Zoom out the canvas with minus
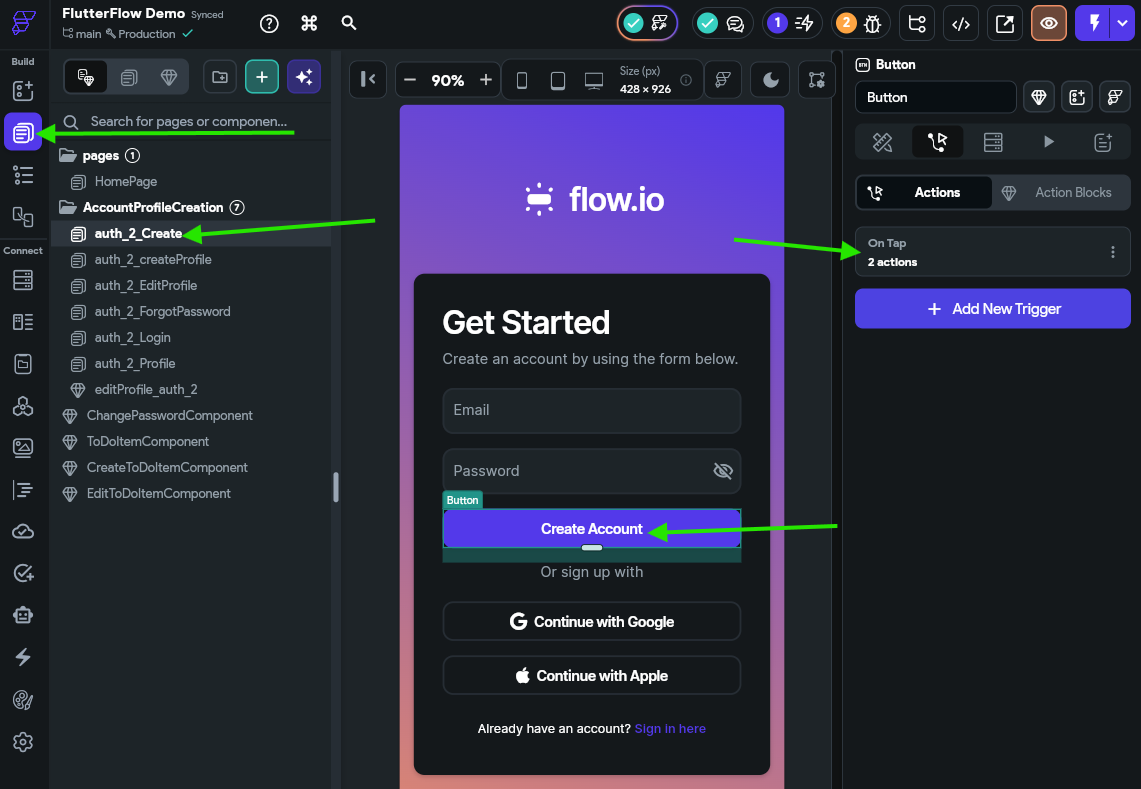The height and width of the screenshot is (789, 1141). [x=410, y=80]
